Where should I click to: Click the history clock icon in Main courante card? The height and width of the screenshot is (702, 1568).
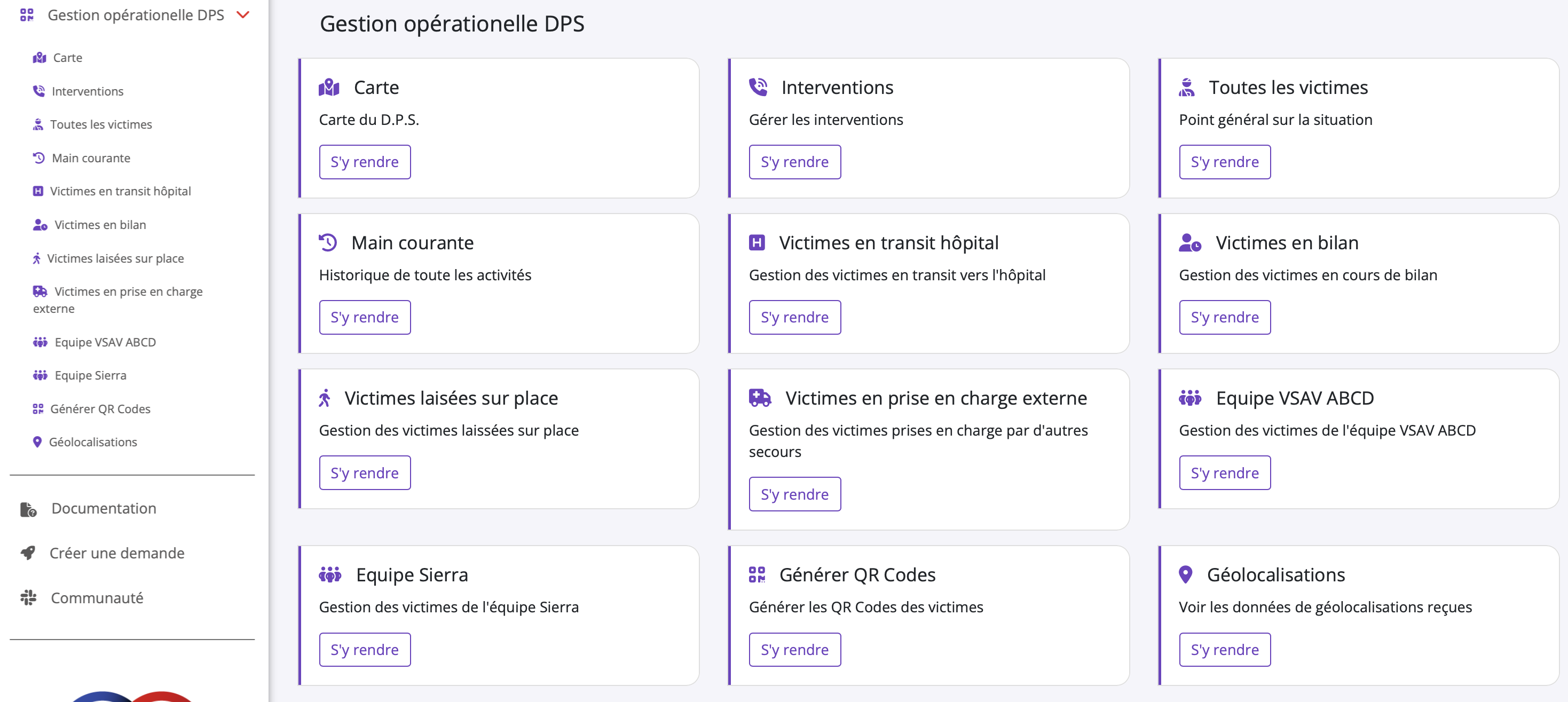[x=327, y=242]
